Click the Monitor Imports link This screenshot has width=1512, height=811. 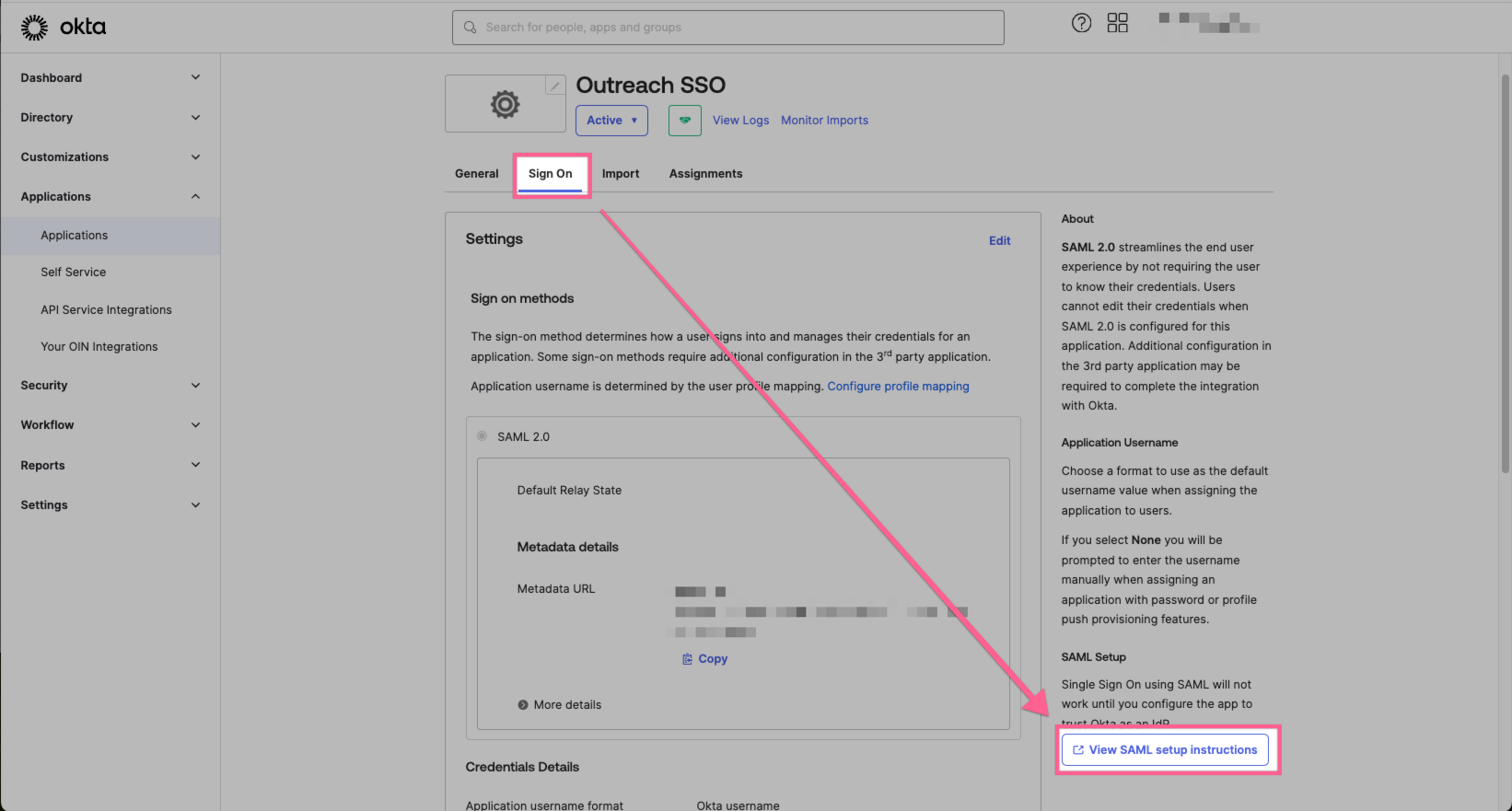click(824, 121)
